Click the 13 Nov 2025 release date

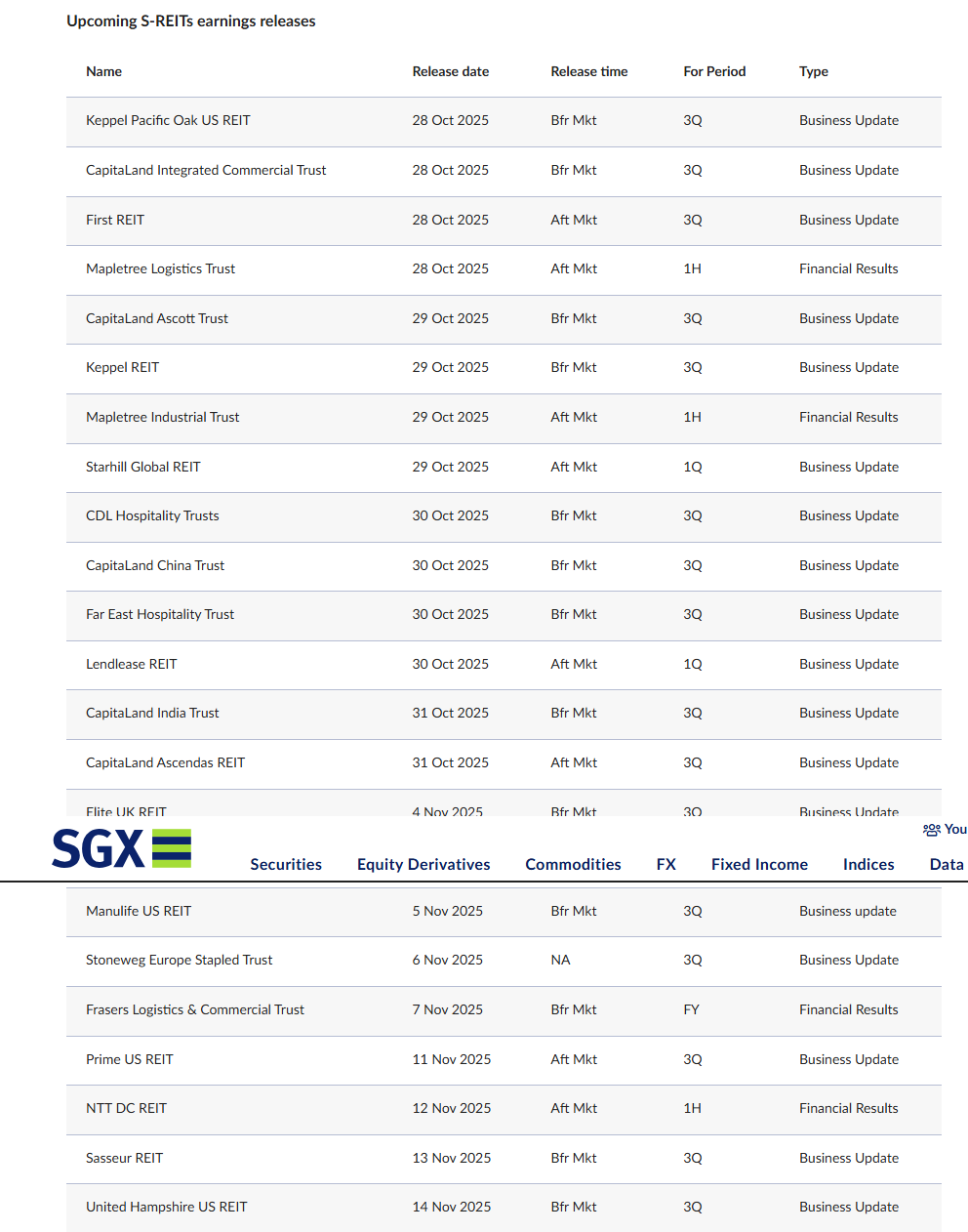[452, 1158]
